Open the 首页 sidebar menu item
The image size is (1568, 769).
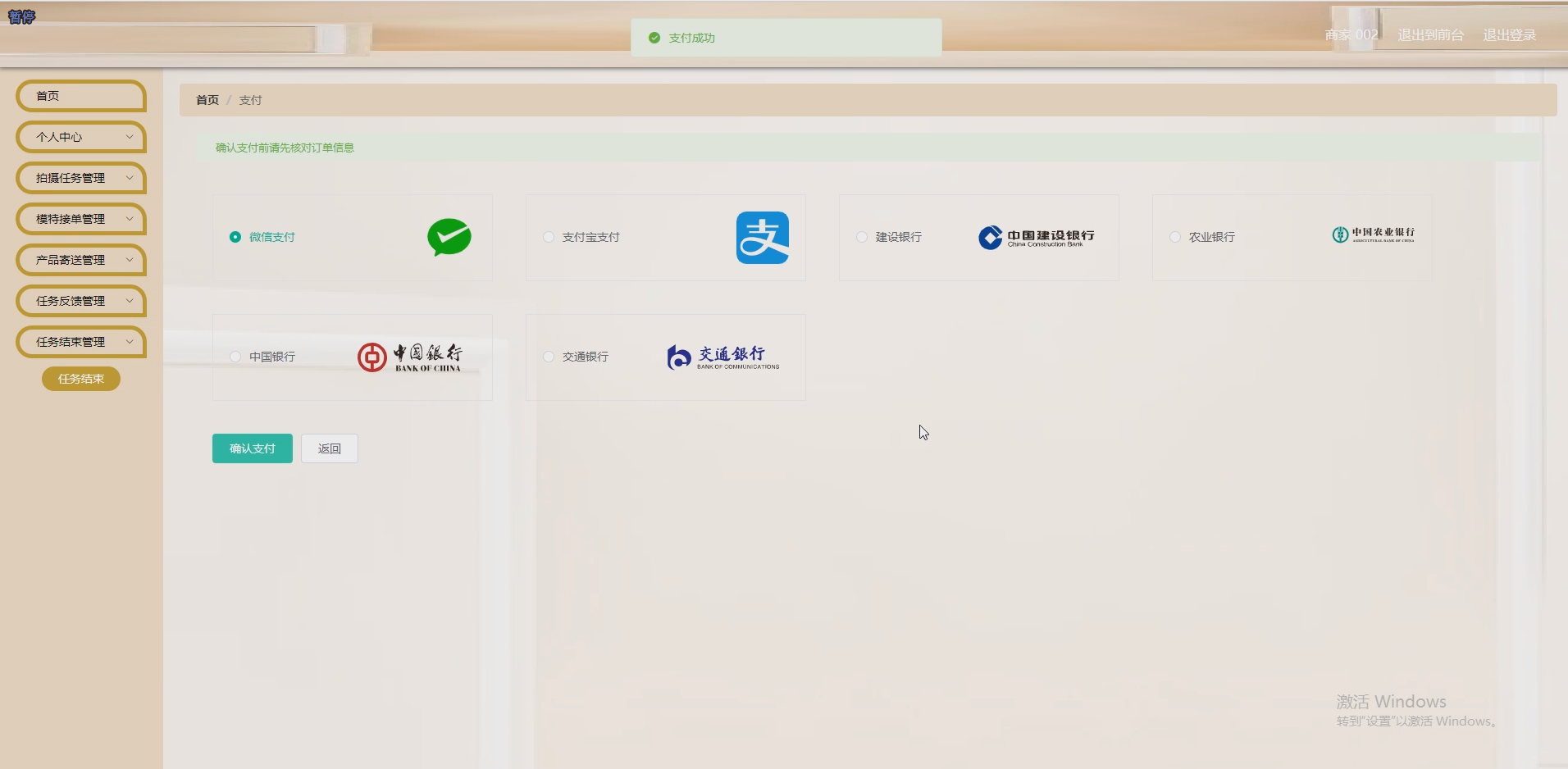[x=81, y=96]
